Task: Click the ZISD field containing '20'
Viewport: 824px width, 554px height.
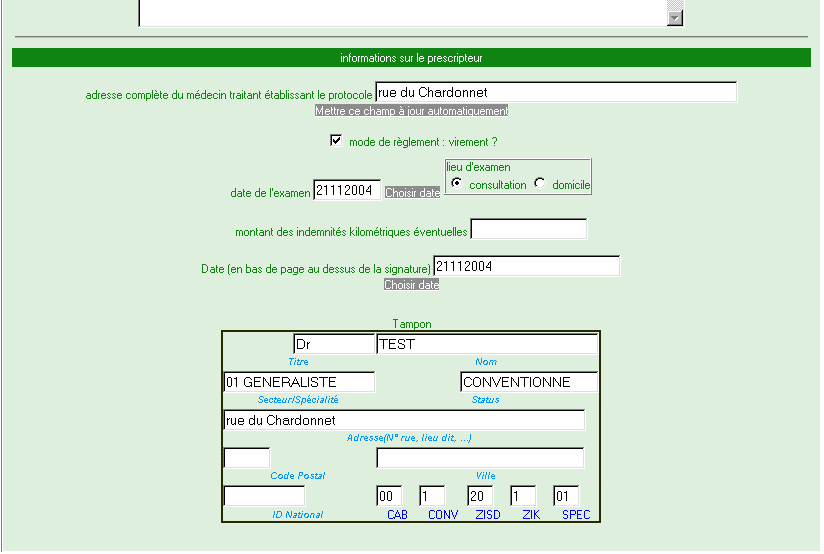Action: point(479,496)
